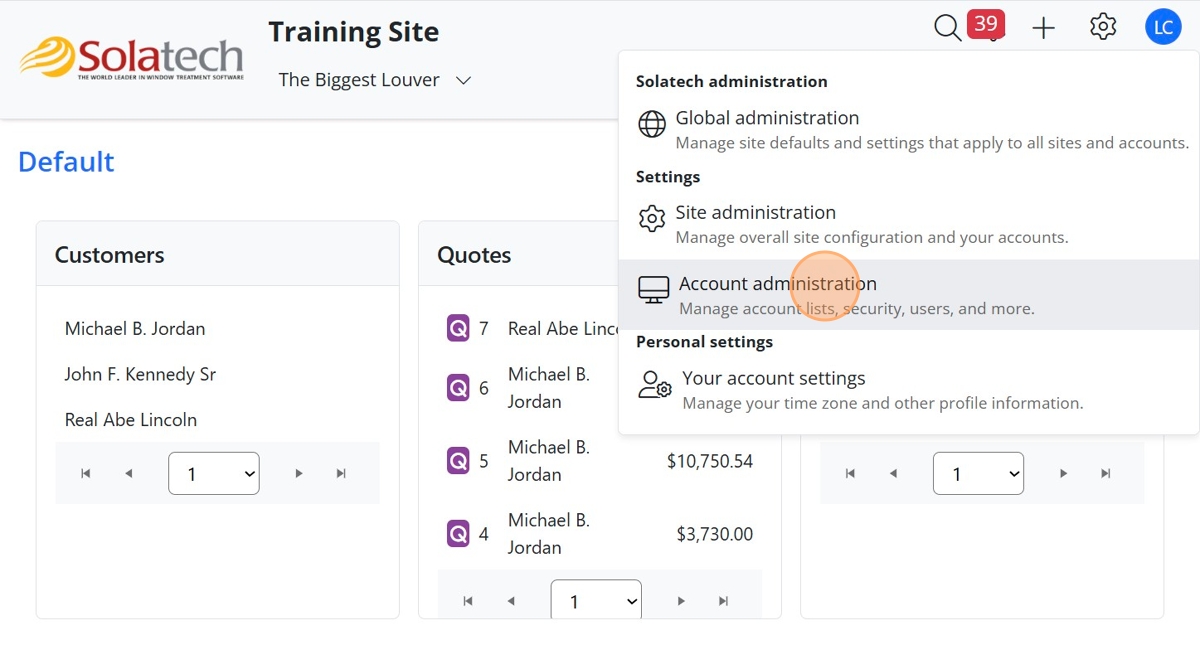The width and height of the screenshot is (1200, 669).
Task: Click the Training Site title
Action: [354, 32]
